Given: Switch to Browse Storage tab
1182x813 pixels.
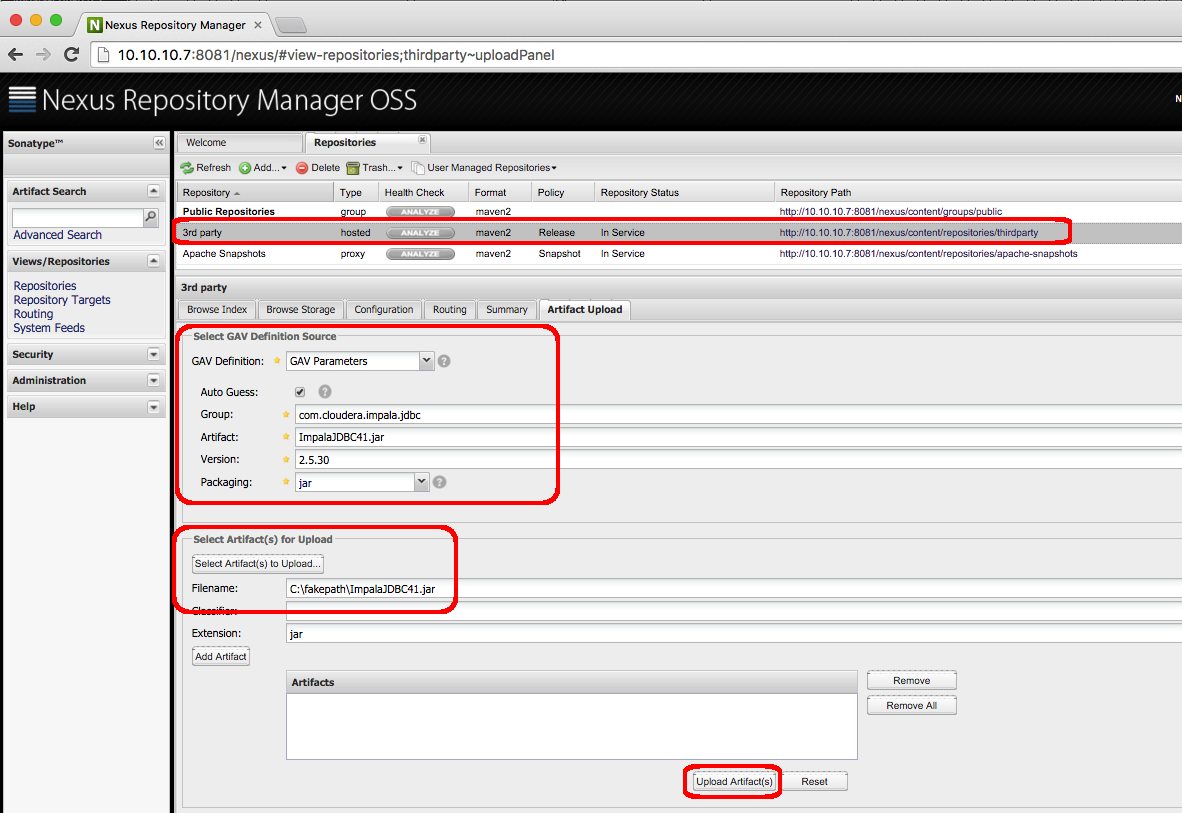Looking at the screenshot, I should click(300, 310).
